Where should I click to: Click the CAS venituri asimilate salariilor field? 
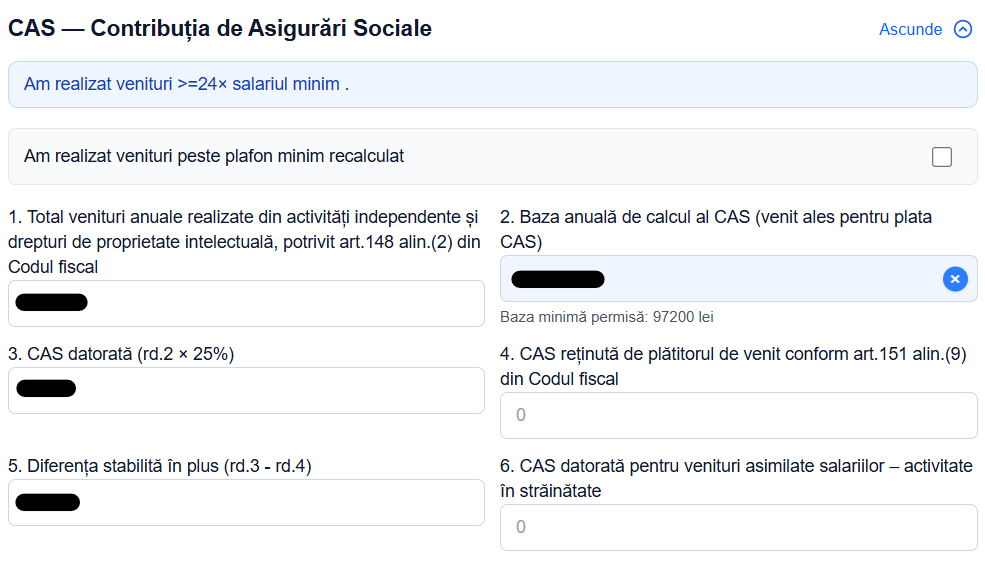(739, 527)
